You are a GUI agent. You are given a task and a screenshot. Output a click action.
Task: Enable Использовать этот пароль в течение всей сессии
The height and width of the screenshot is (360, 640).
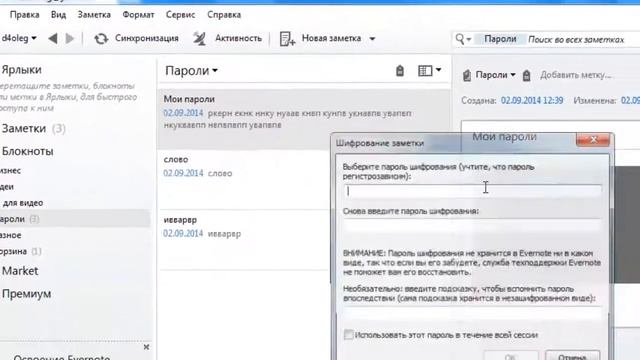coord(349,335)
